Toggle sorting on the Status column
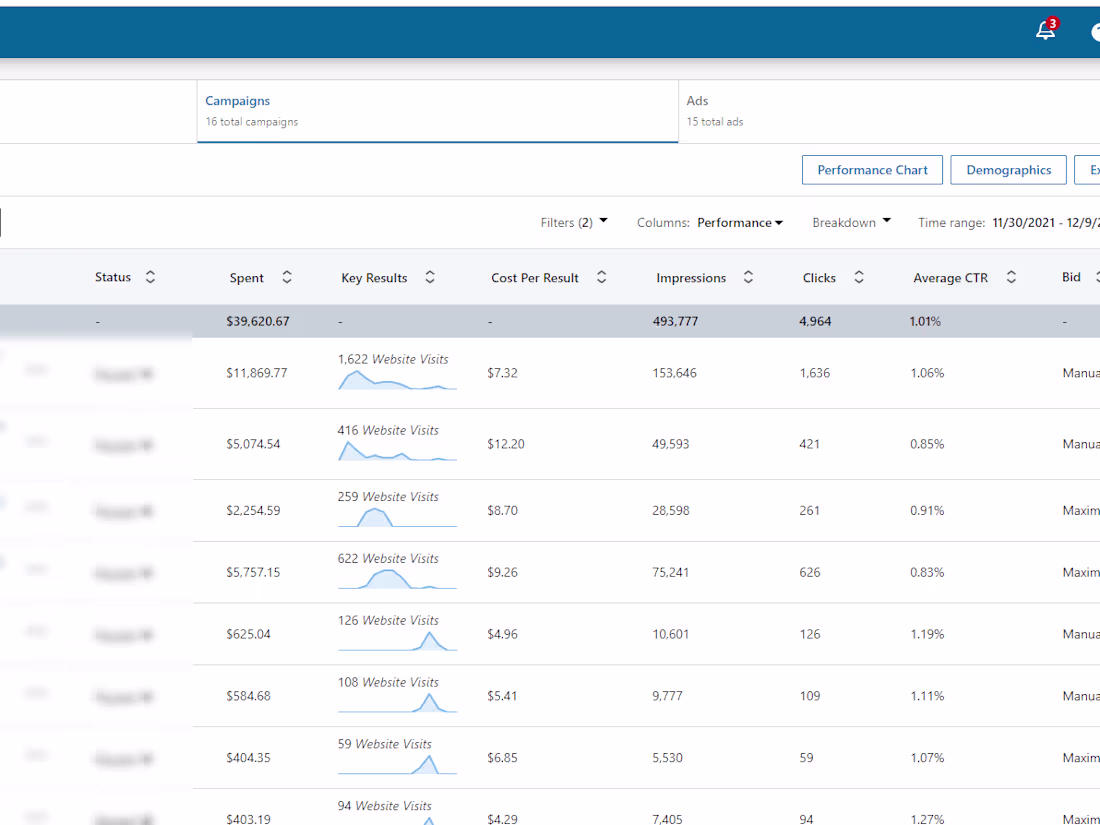 point(150,277)
